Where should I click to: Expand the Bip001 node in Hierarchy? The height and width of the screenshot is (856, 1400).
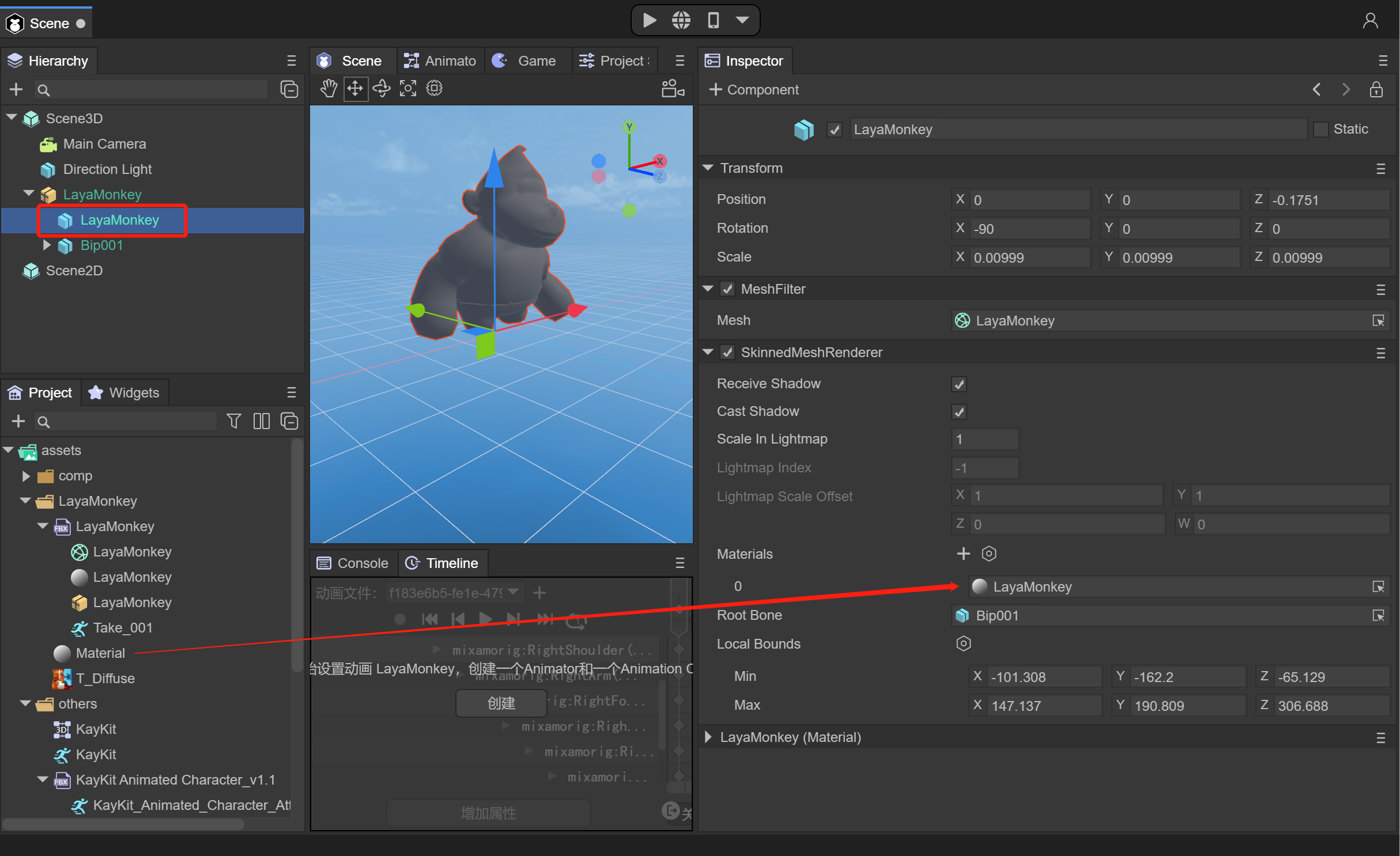pyautogui.click(x=47, y=245)
